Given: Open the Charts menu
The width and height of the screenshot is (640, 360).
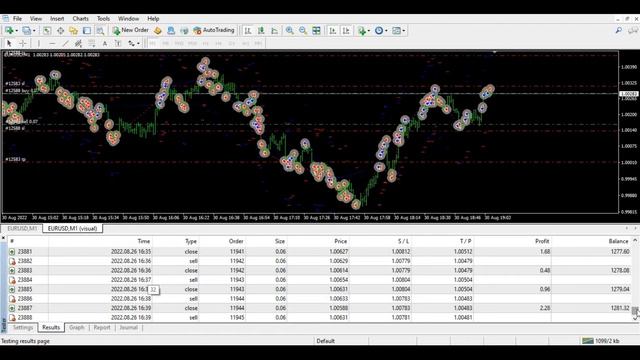Looking at the screenshot, I should pos(80,19).
